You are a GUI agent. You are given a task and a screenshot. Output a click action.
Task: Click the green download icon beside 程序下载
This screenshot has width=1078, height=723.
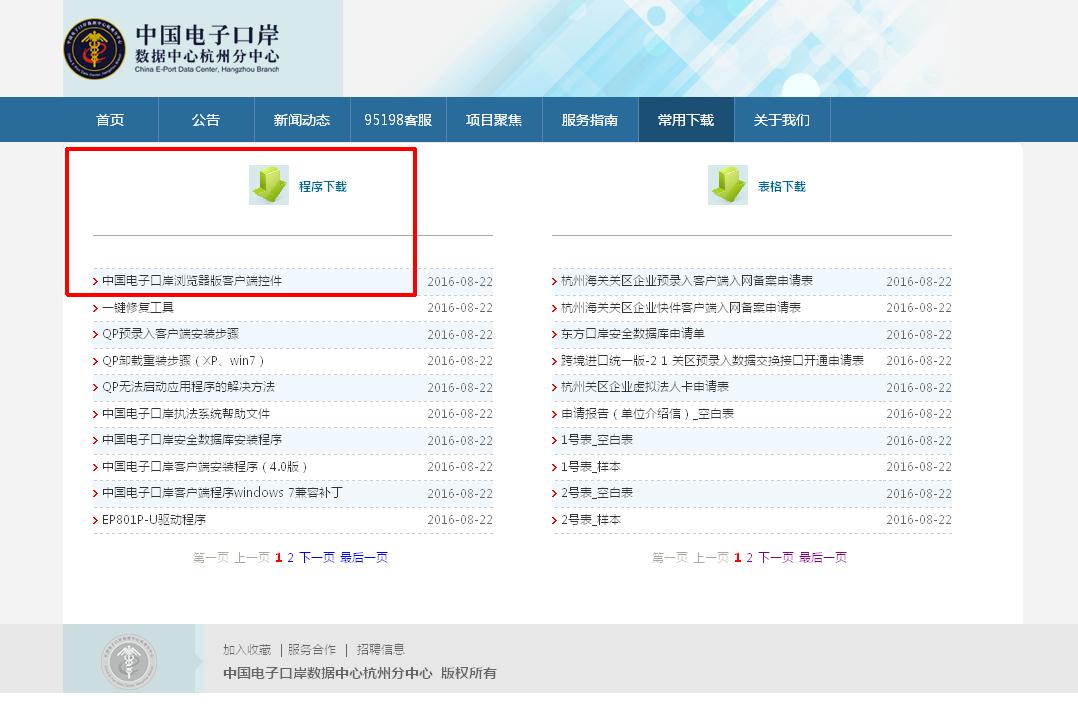pos(269,185)
